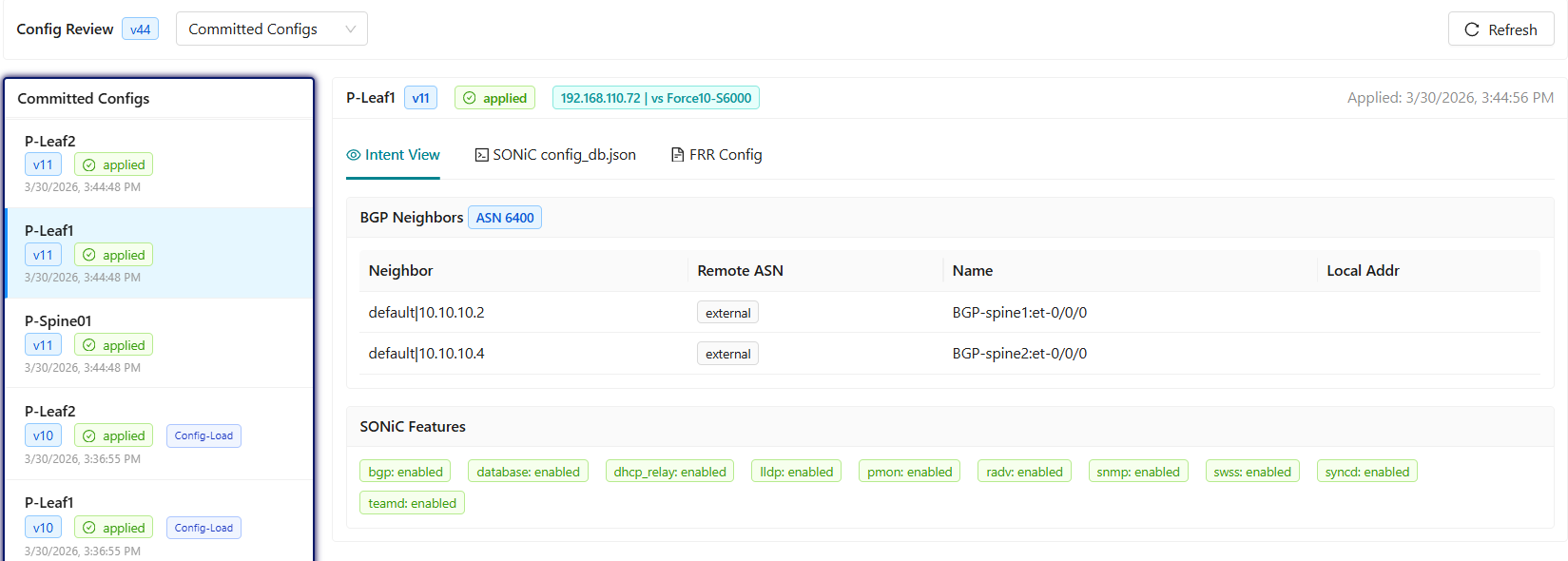This screenshot has width=1568, height=561.
Task: Switch to the Intent View tab
Action: click(393, 155)
